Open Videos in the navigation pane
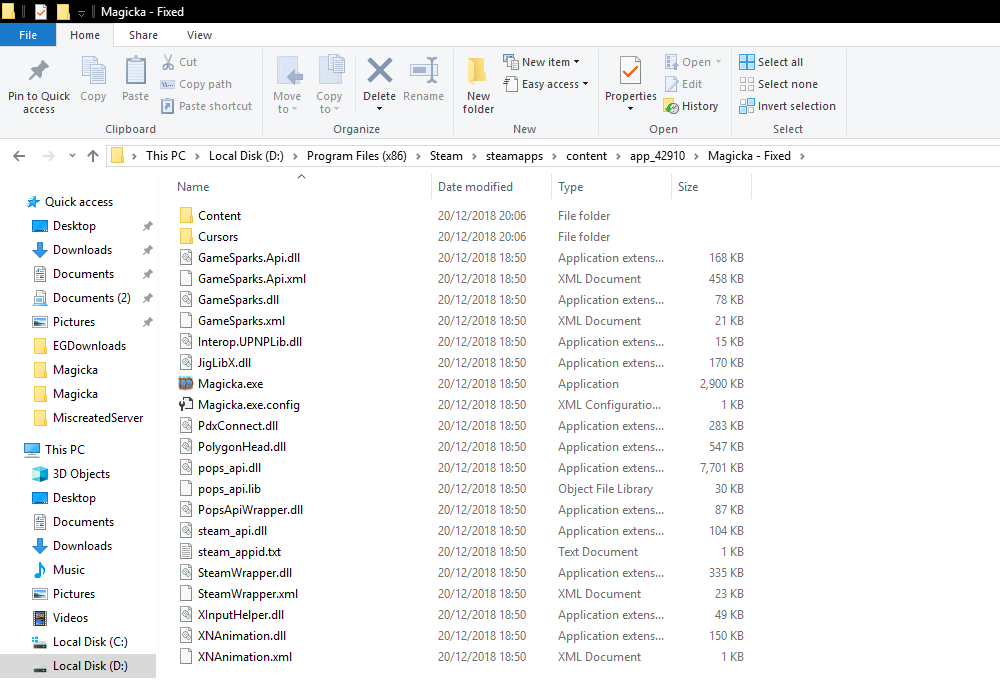This screenshot has height=680, width=1000. click(x=70, y=617)
